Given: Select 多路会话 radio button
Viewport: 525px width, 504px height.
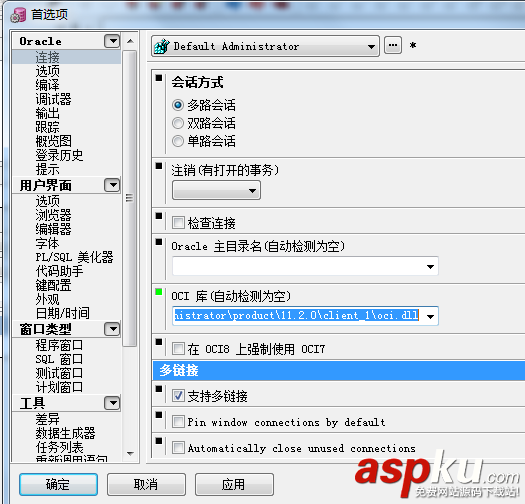Looking at the screenshot, I should [178, 105].
